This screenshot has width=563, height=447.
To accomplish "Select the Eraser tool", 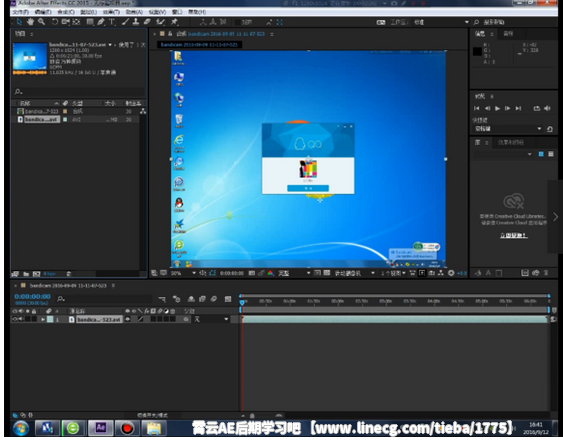I will point(147,22).
